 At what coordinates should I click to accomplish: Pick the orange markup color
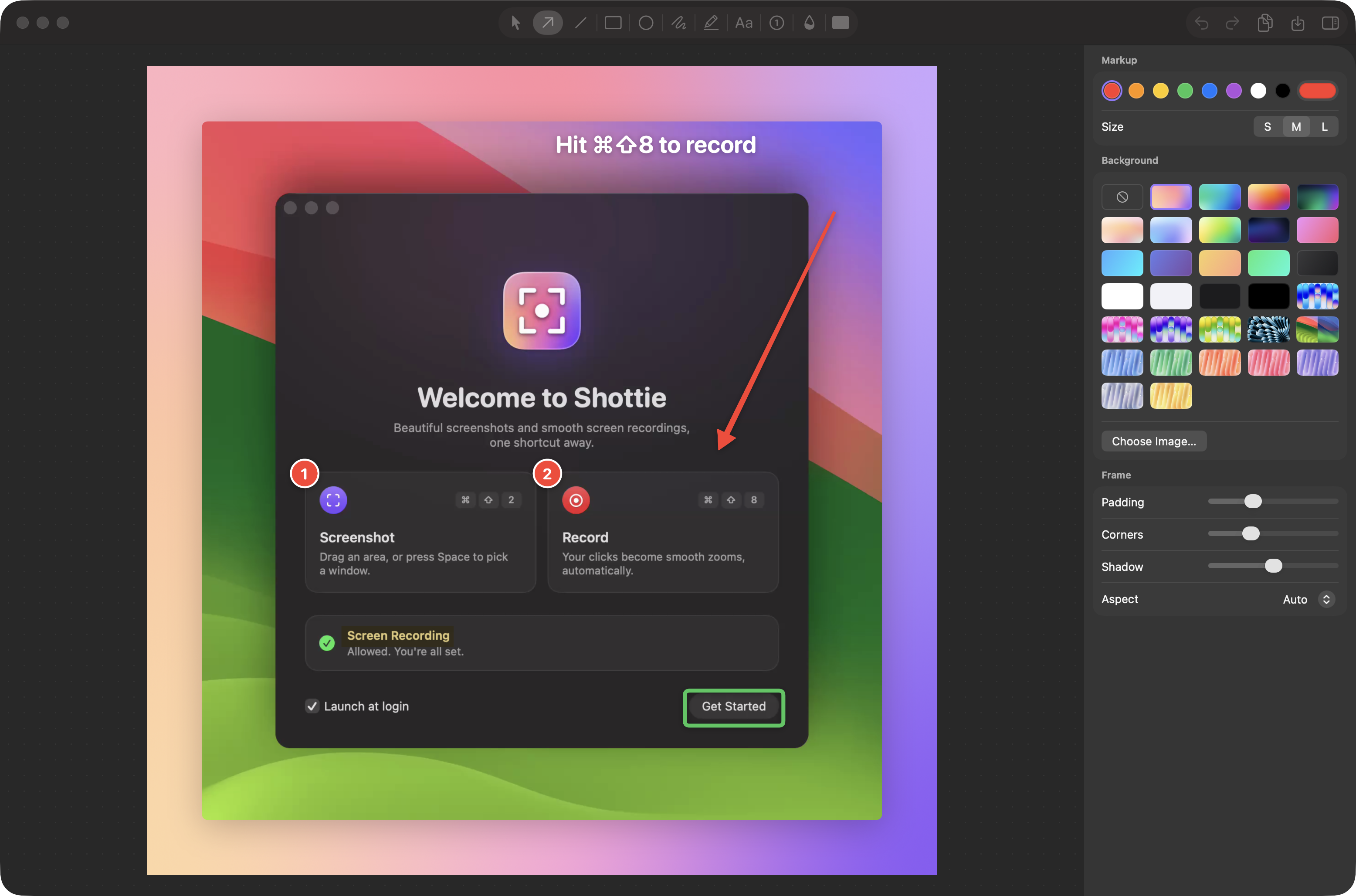[x=1136, y=90]
